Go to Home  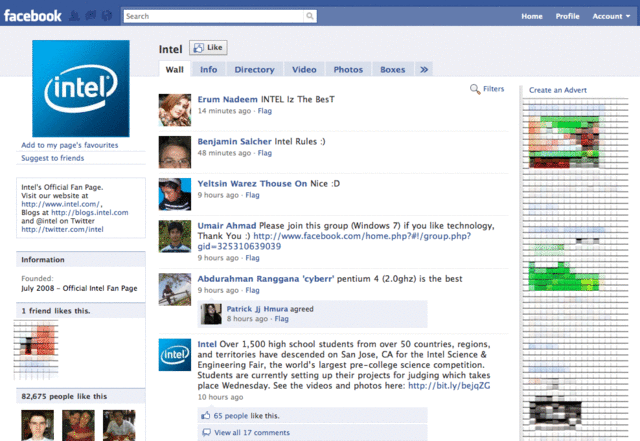(x=532, y=16)
